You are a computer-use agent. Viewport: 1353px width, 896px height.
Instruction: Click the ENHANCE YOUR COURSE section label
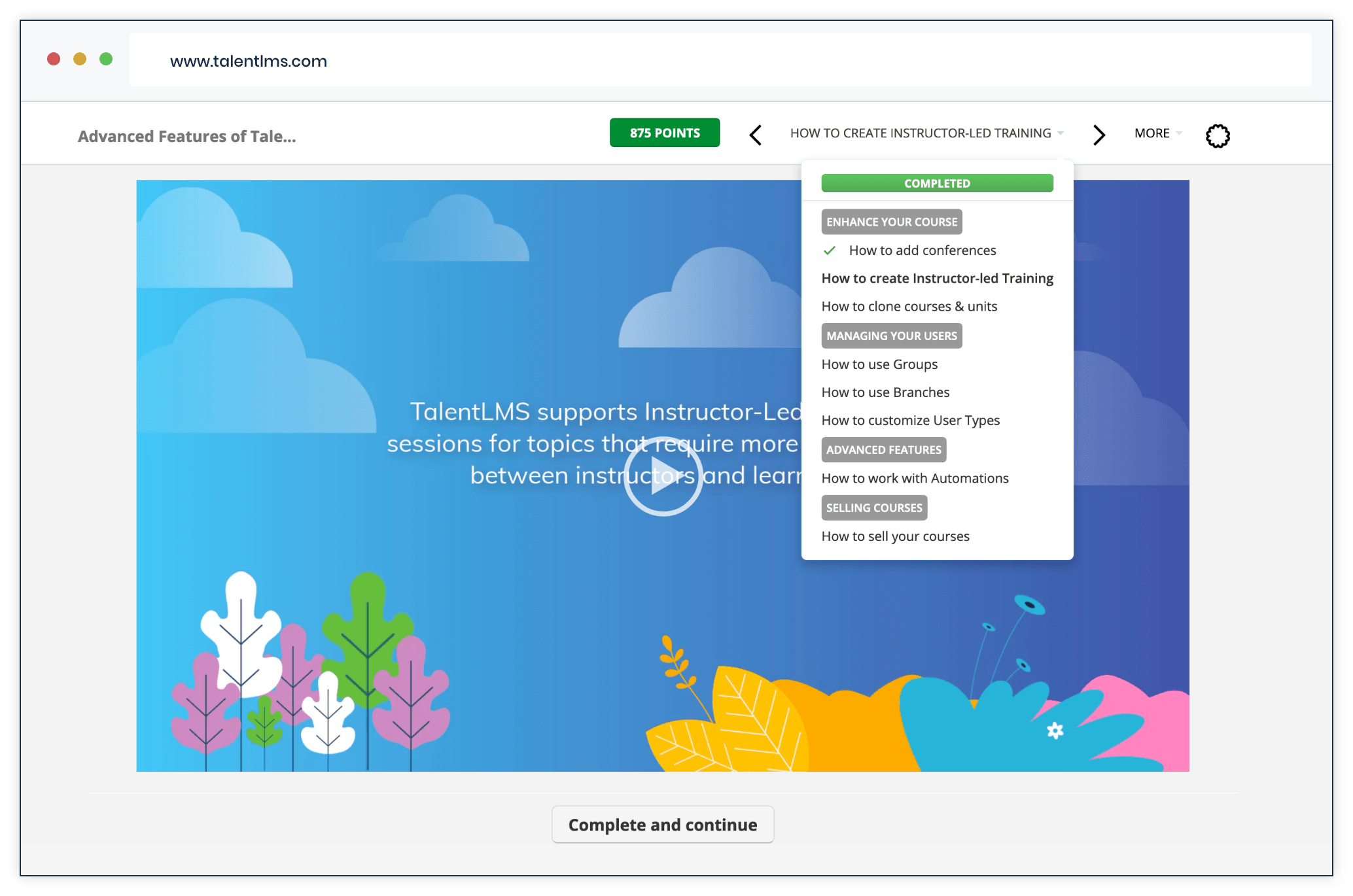[892, 222]
